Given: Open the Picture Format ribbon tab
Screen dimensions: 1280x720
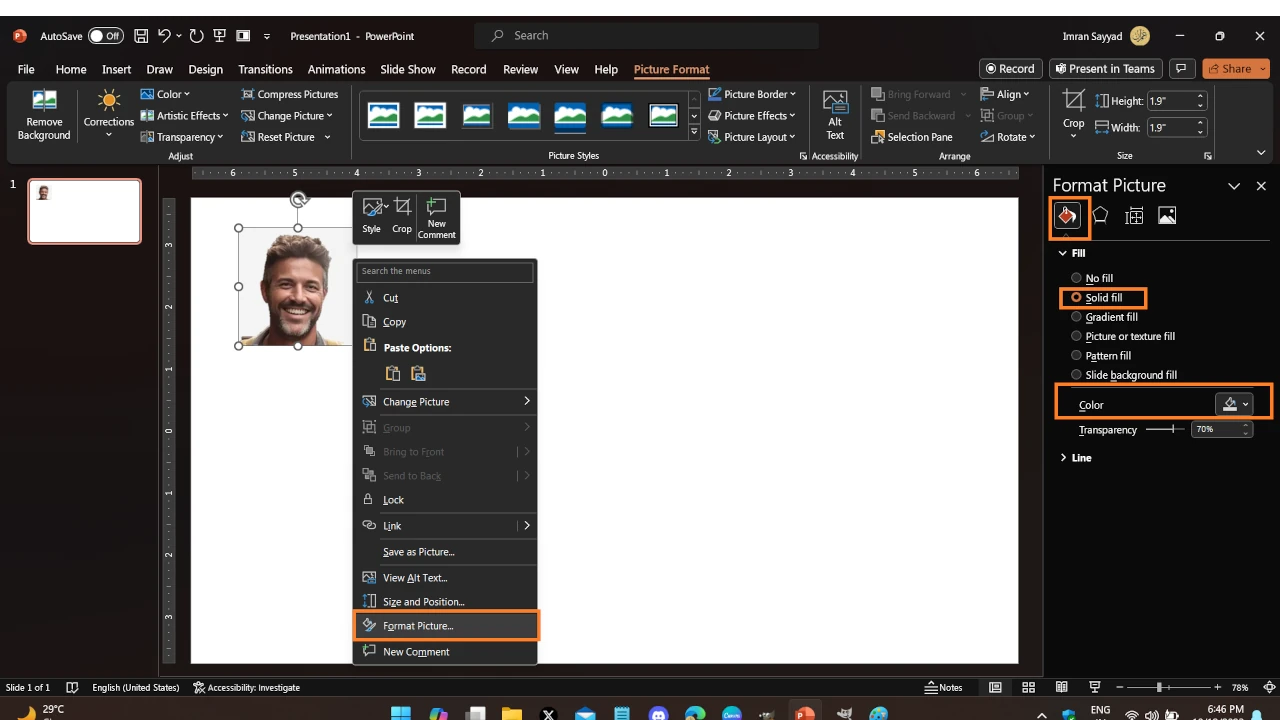Looking at the screenshot, I should pos(672,70).
